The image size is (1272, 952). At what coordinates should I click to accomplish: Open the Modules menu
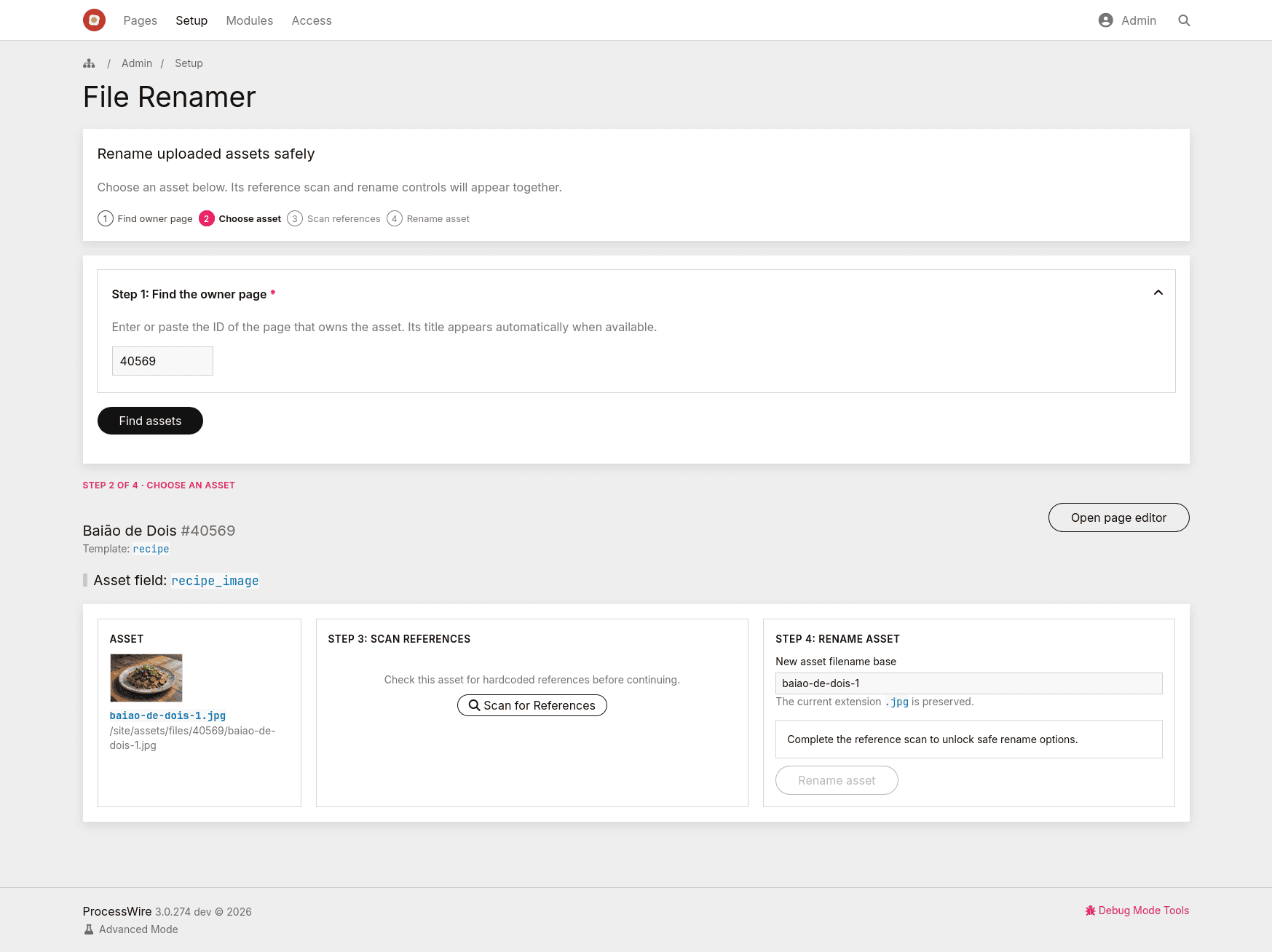[250, 20]
